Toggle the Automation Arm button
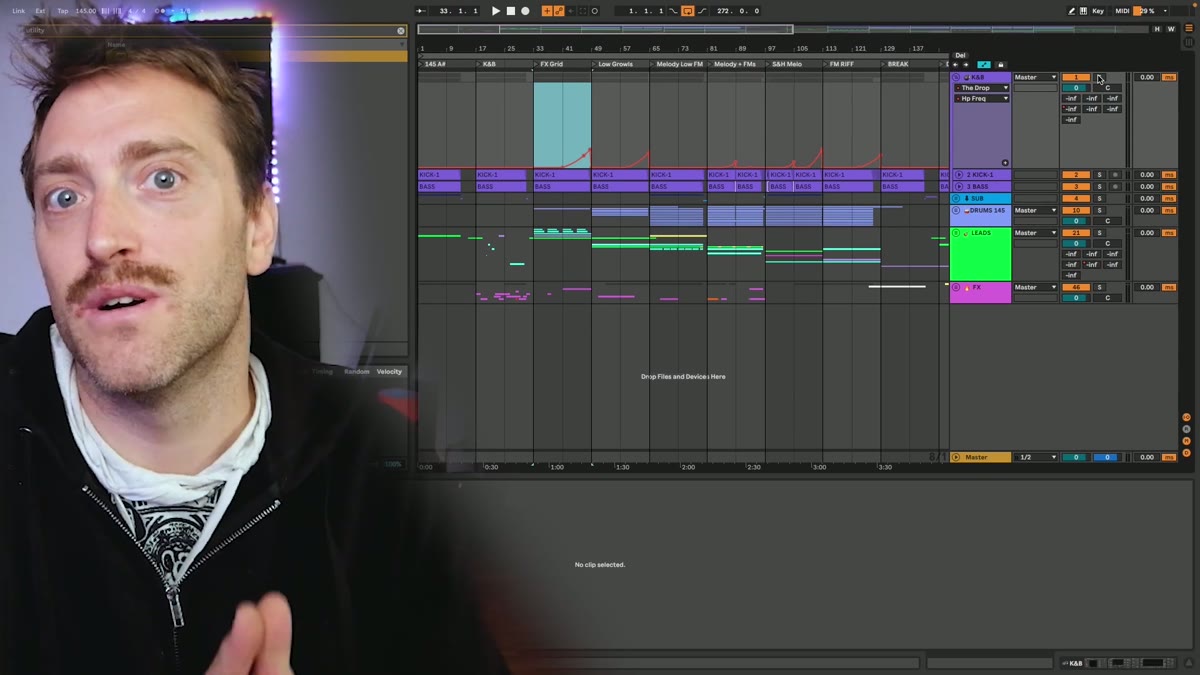Image resolution: width=1200 pixels, height=675 pixels. [559, 11]
